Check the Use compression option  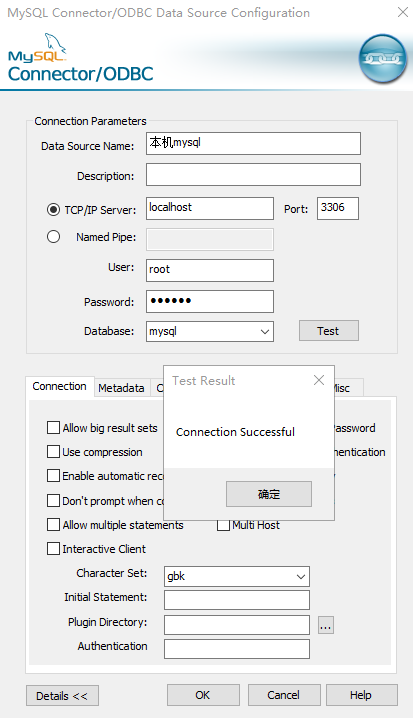pos(54,452)
